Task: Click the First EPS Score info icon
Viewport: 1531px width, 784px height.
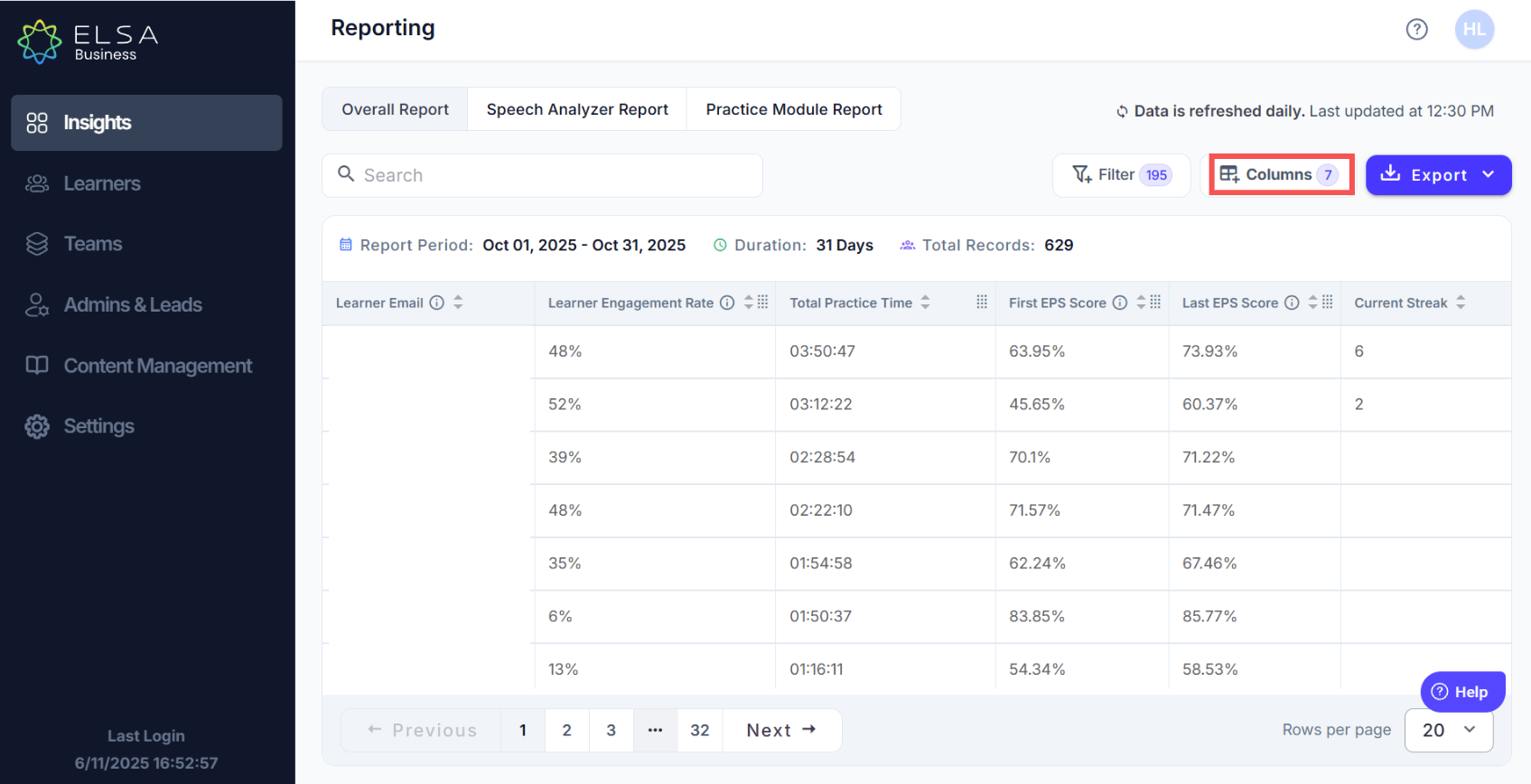Action: (1120, 303)
